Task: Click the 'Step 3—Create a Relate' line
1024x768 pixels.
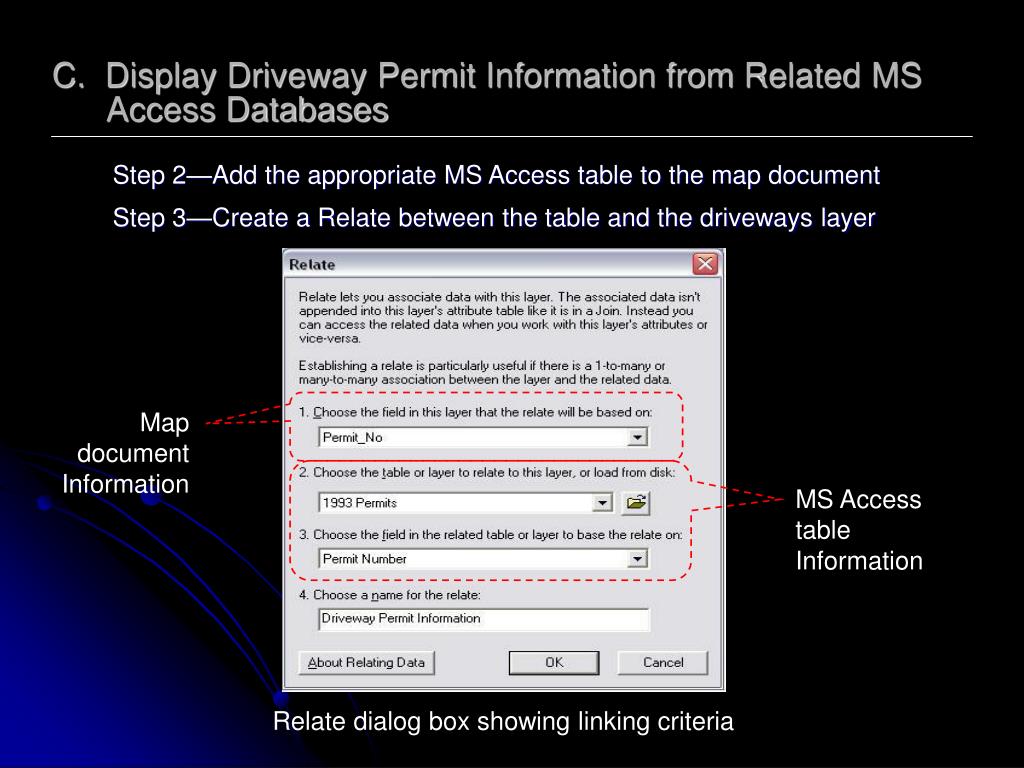Action: click(494, 218)
